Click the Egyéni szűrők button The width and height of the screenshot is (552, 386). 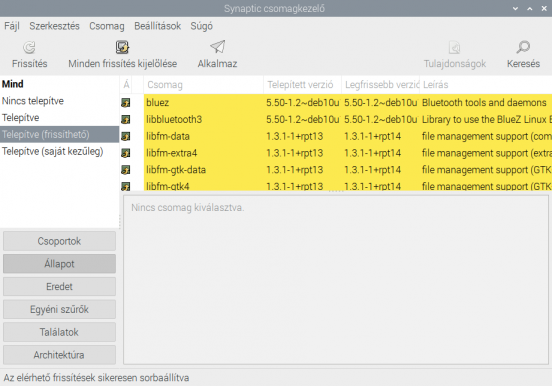(x=59, y=310)
